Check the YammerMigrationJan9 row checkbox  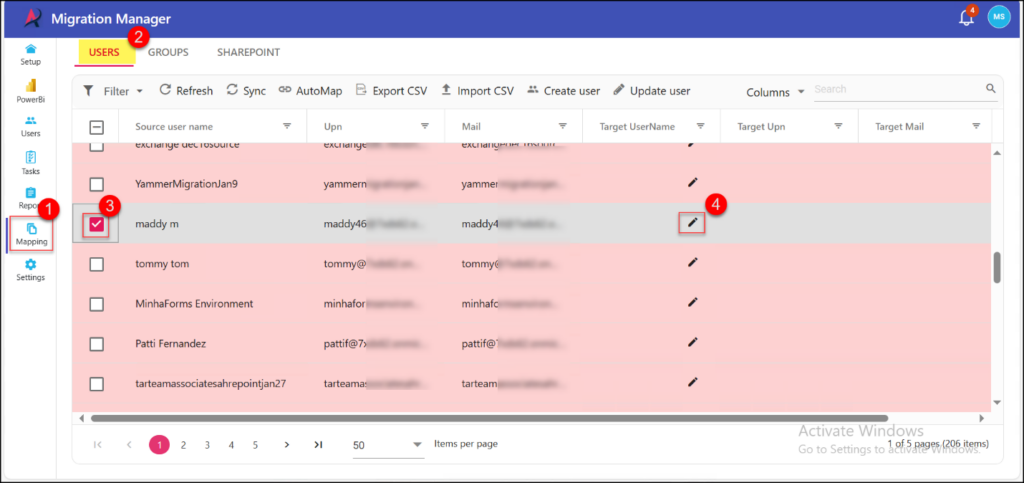click(x=96, y=184)
